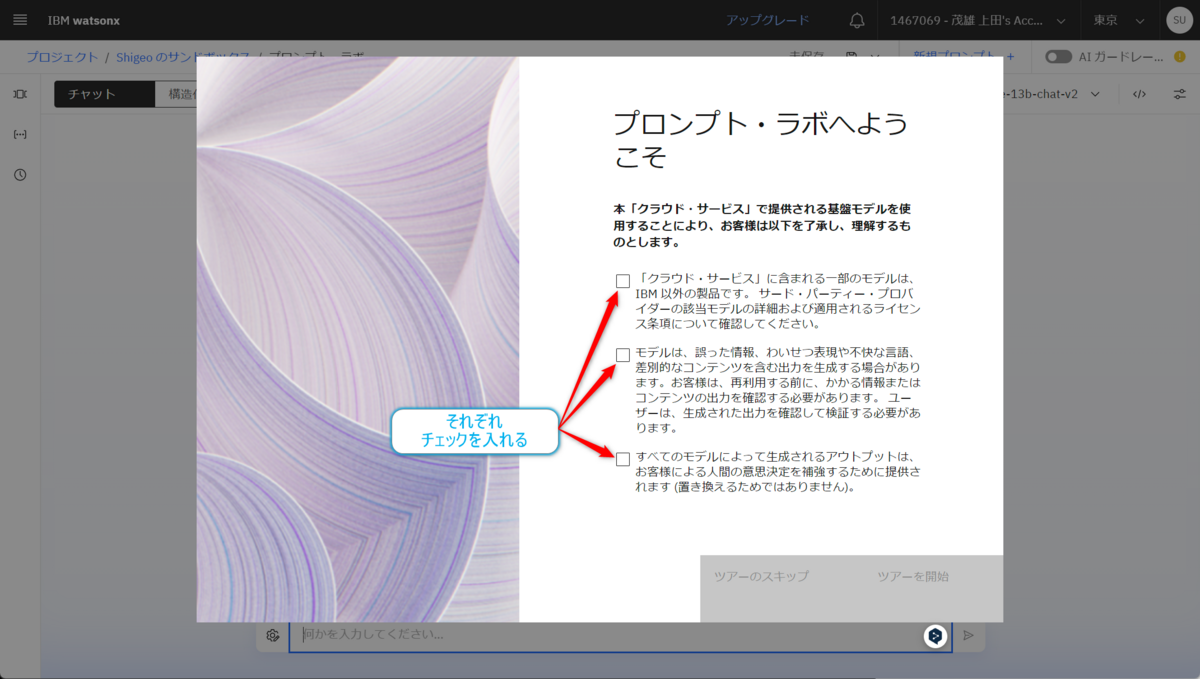Click the view code </> icon
Image resolution: width=1200 pixels, height=679 pixels.
coord(1139,94)
